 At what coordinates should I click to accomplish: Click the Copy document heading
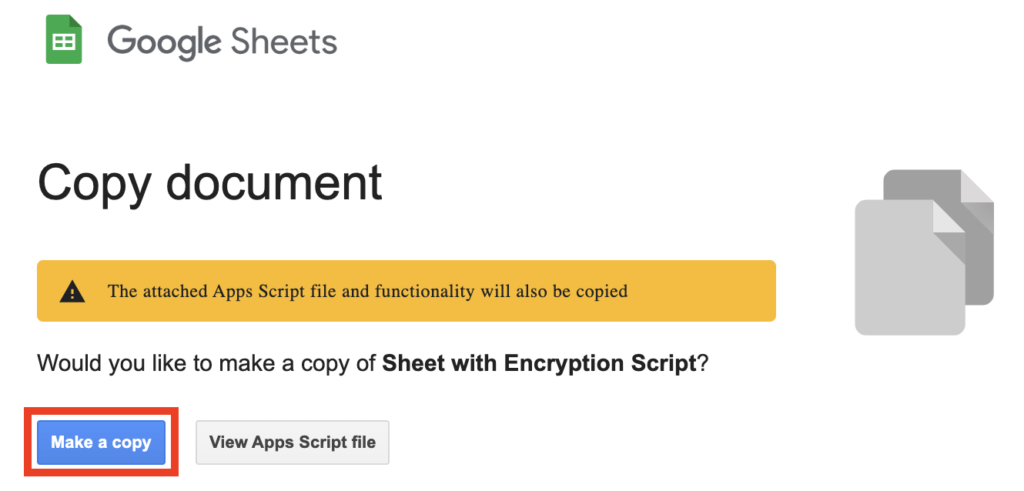point(210,183)
